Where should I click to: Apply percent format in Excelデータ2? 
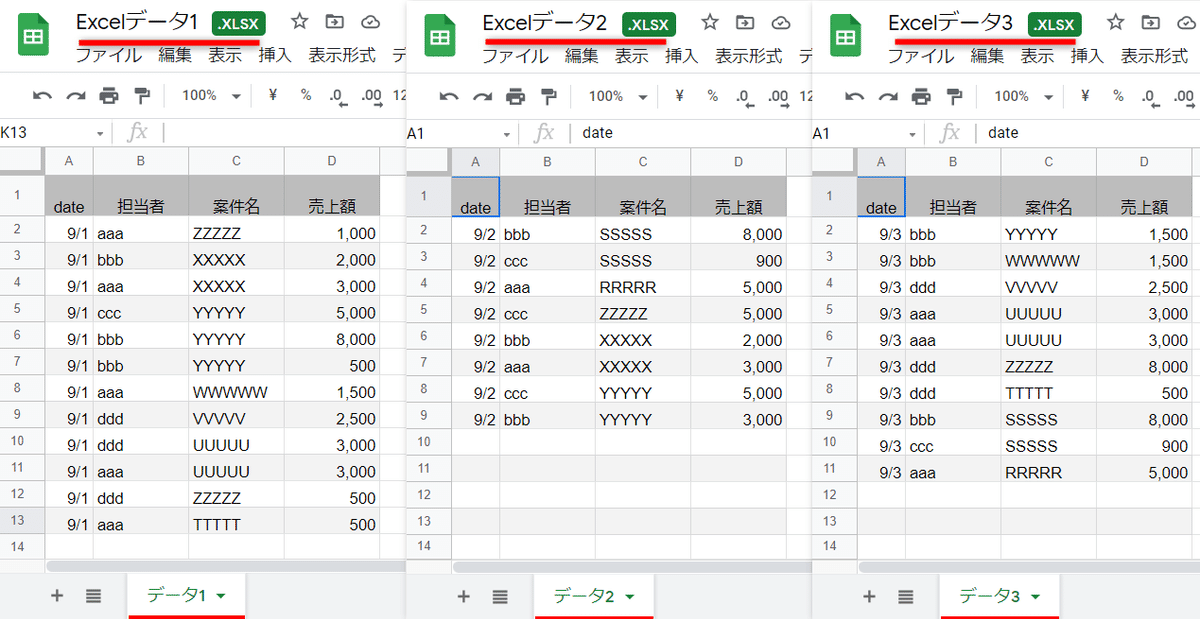(x=712, y=96)
